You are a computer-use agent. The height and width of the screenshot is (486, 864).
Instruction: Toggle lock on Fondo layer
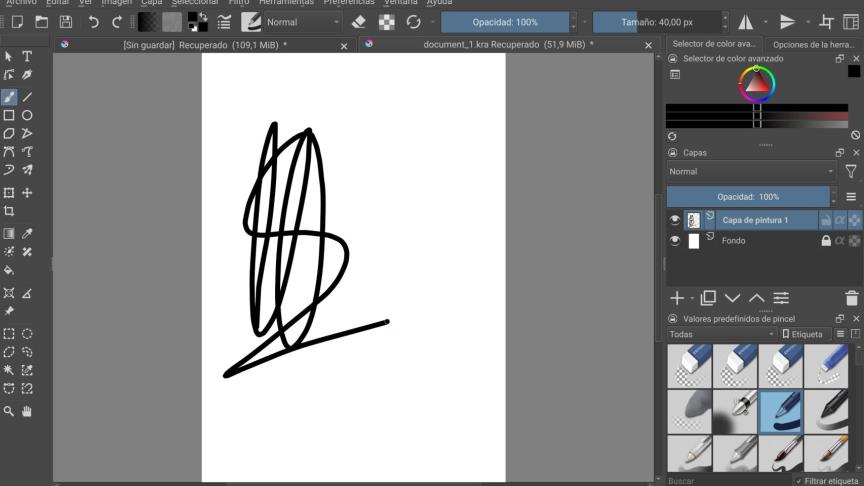pyautogui.click(x=825, y=240)
